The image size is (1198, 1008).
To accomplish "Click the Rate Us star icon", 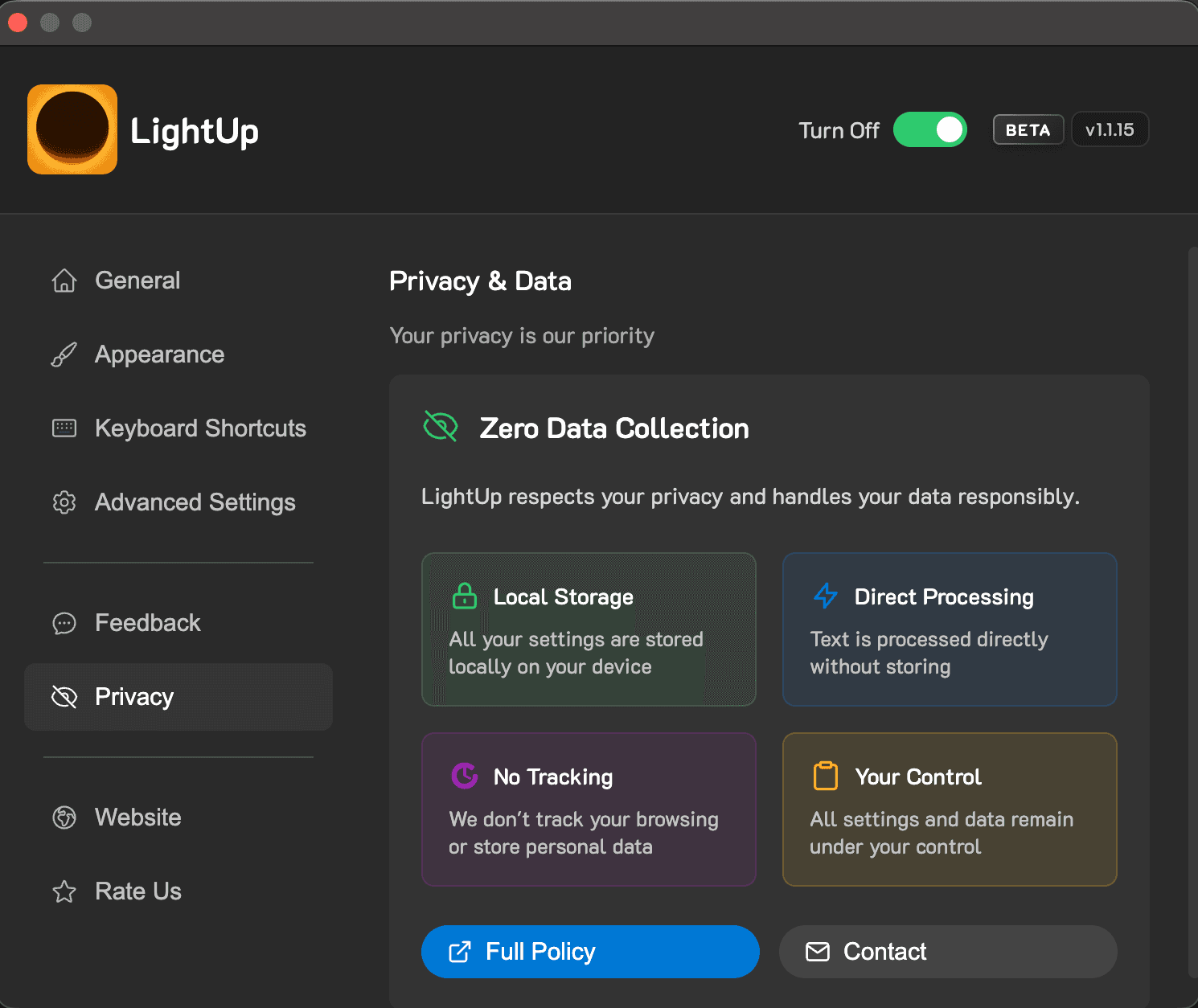I will click(x=64, y=891).
